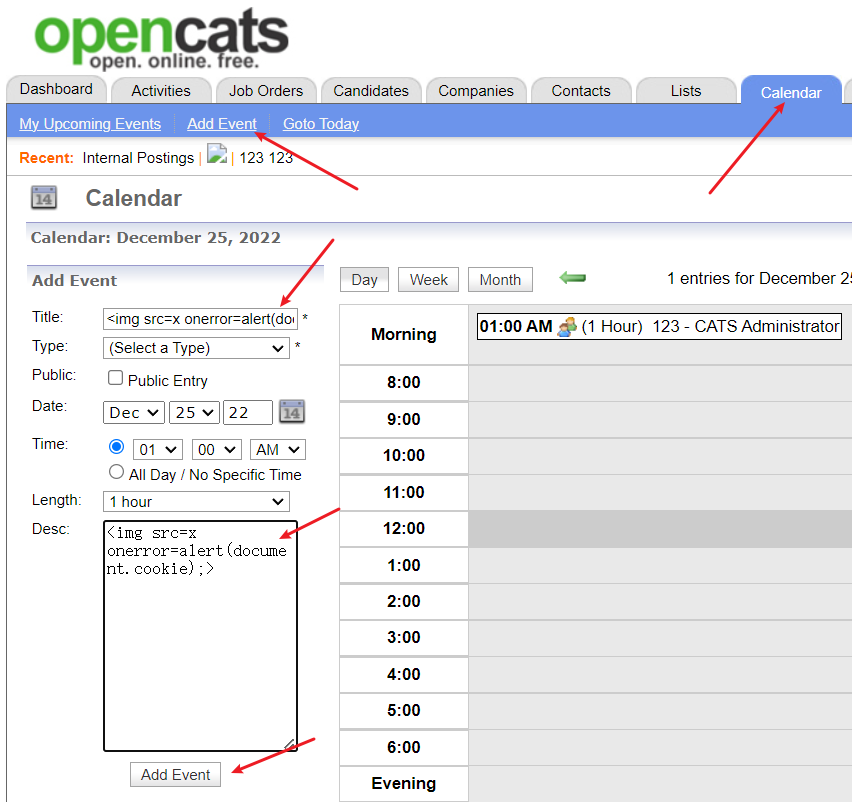Select the specific time radio button
The height and width of the screenshot is (802, 852).
(x=116, y=447)
